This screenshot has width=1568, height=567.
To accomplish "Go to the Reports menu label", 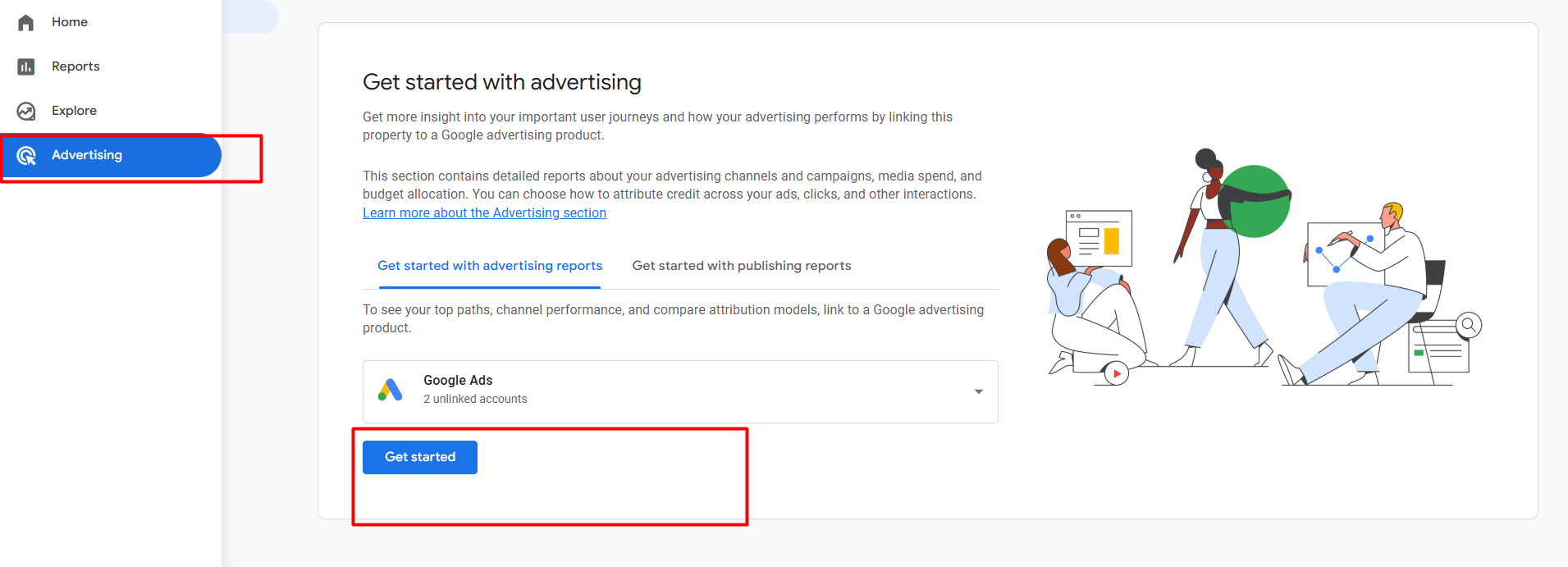I will [75, 66].
